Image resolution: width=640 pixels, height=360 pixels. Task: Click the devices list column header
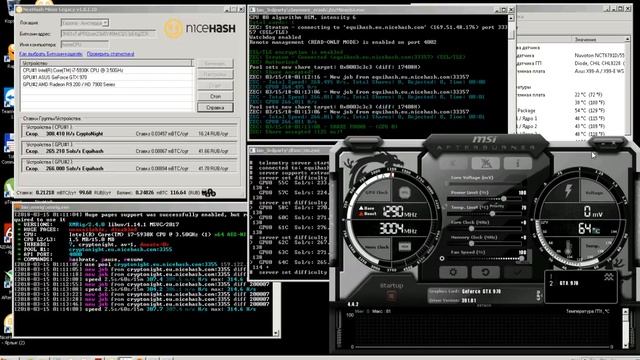106,63
